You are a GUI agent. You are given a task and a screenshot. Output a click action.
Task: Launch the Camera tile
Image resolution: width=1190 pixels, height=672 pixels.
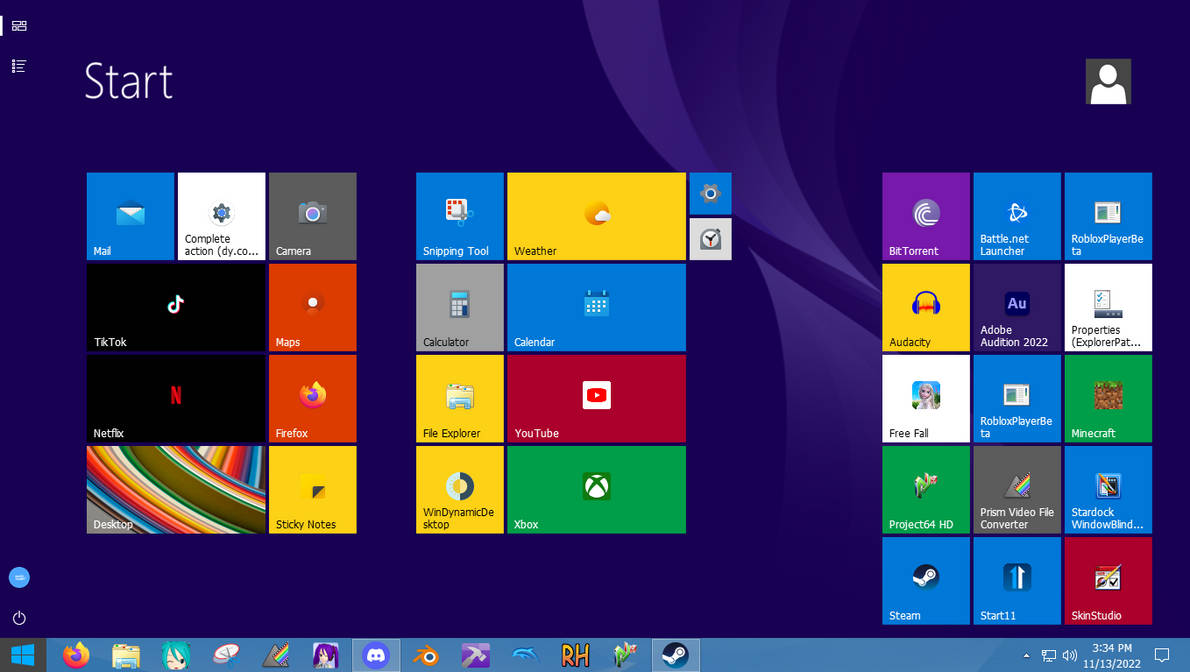pyautogui.click(x=313, y=216)
